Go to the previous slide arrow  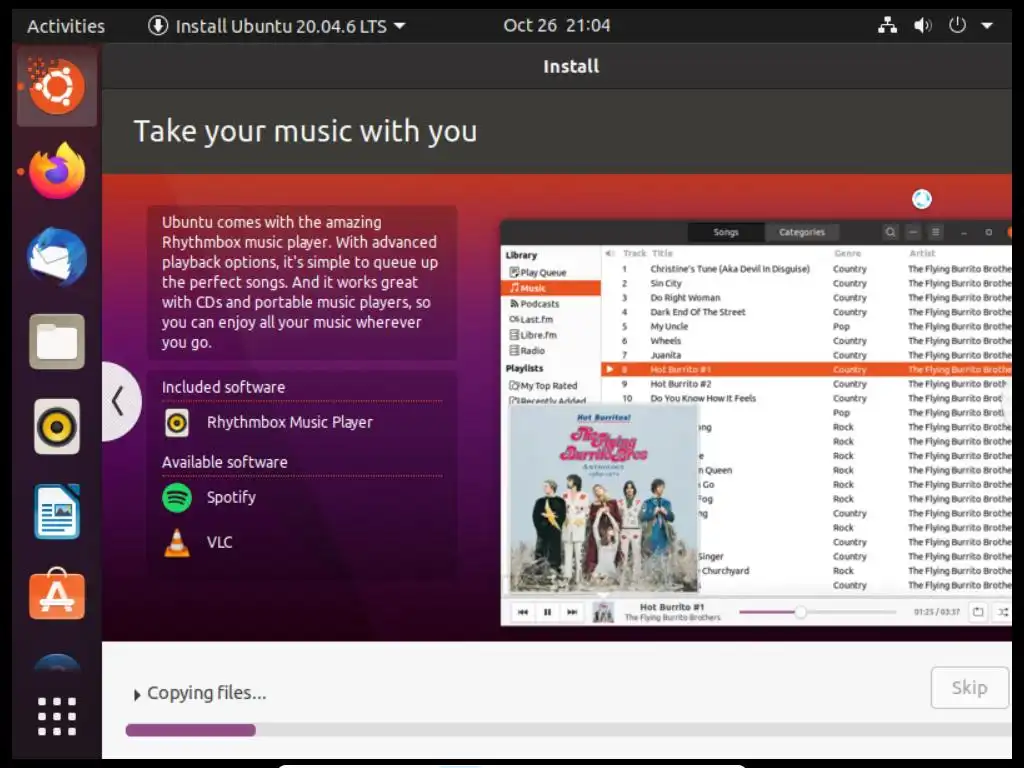point(118,401)
